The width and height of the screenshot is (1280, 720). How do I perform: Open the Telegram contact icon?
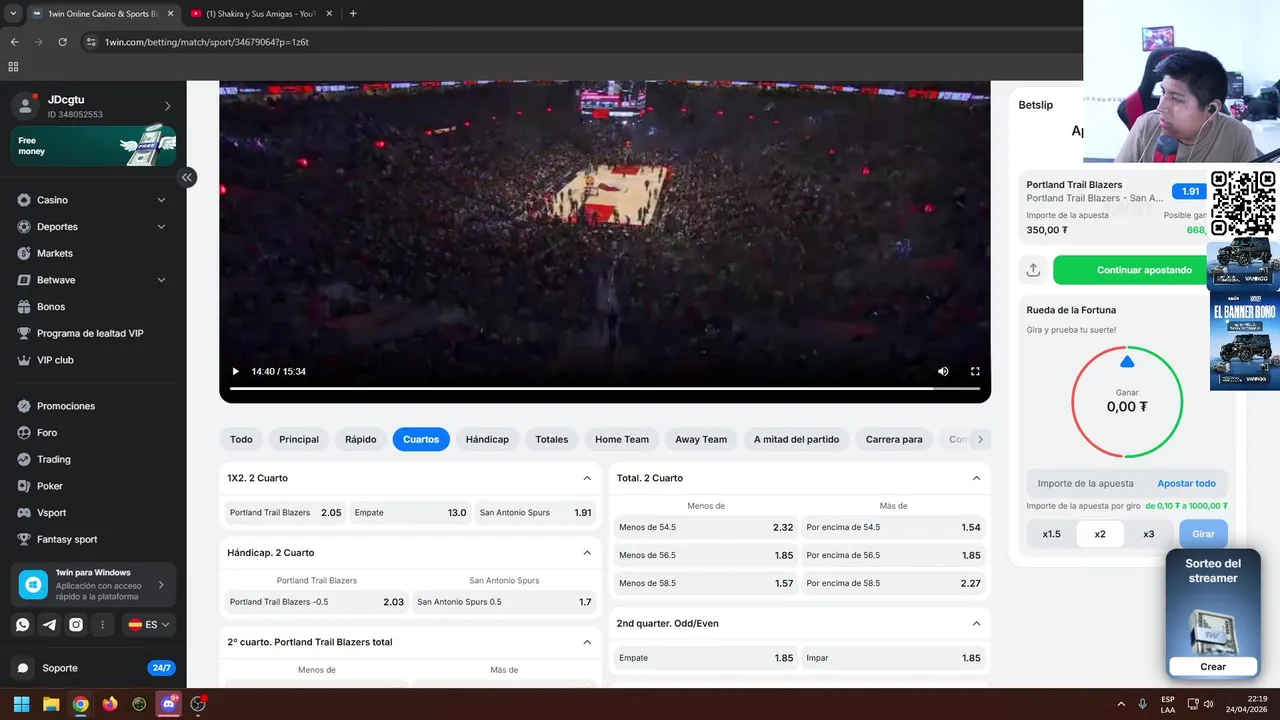coord(49,625)
